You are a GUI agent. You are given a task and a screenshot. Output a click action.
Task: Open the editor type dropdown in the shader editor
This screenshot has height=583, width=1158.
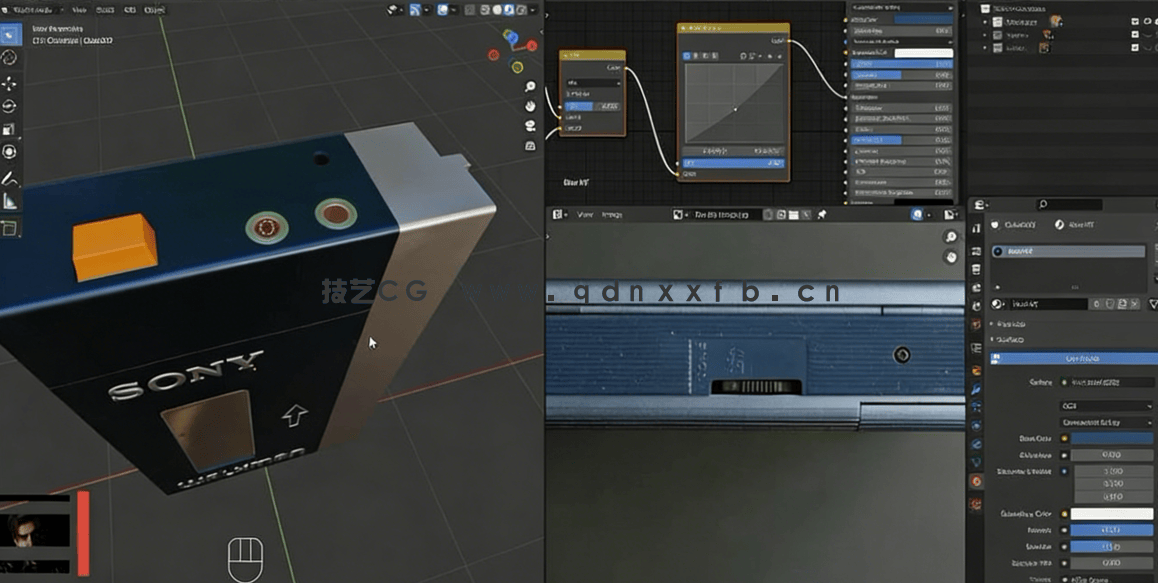point(556,213)
